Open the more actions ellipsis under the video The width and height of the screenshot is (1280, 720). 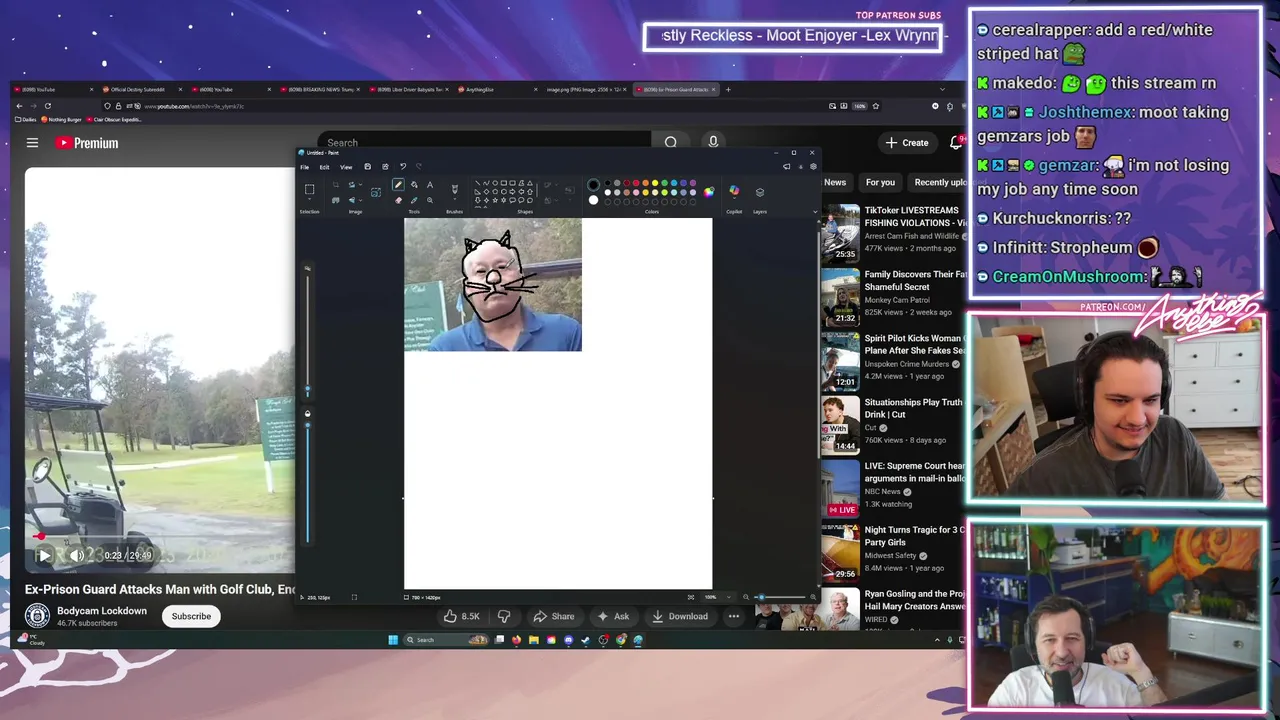733,616
